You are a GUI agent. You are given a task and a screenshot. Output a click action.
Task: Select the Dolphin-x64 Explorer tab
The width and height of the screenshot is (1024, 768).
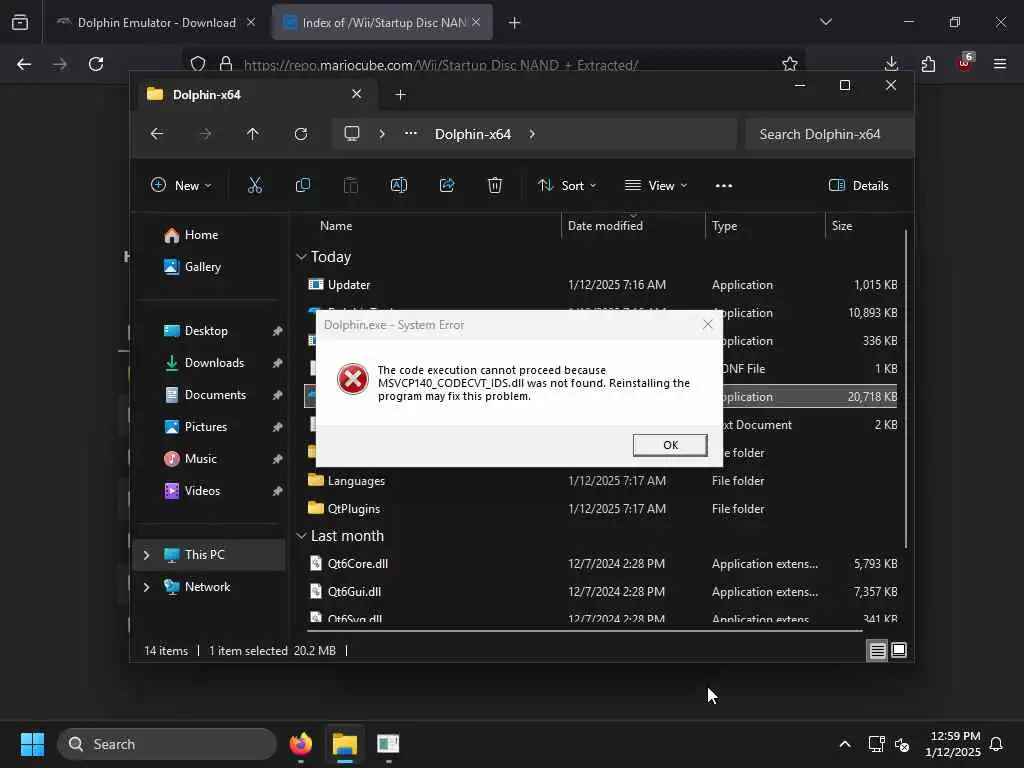pyautogui.click(x=255, y=95)
